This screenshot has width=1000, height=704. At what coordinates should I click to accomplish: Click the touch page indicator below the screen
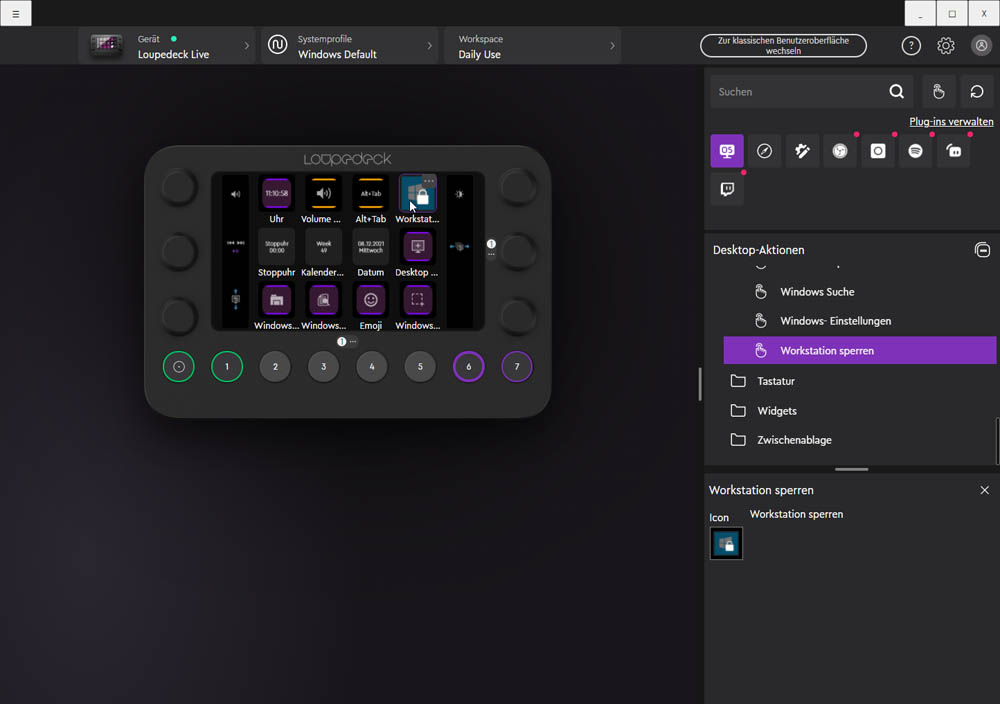[x=342, y=342]
